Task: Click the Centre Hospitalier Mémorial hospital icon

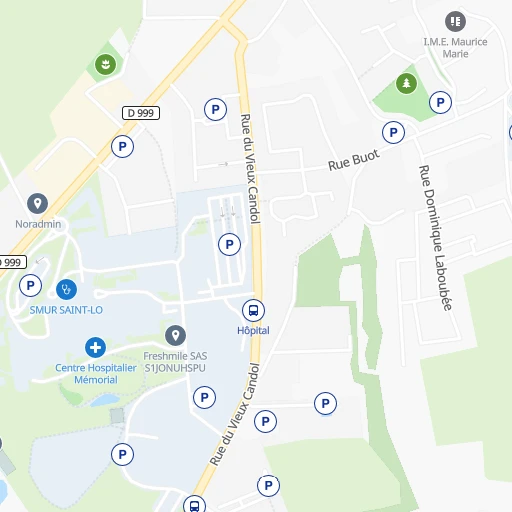Action: tap(95, 347)
